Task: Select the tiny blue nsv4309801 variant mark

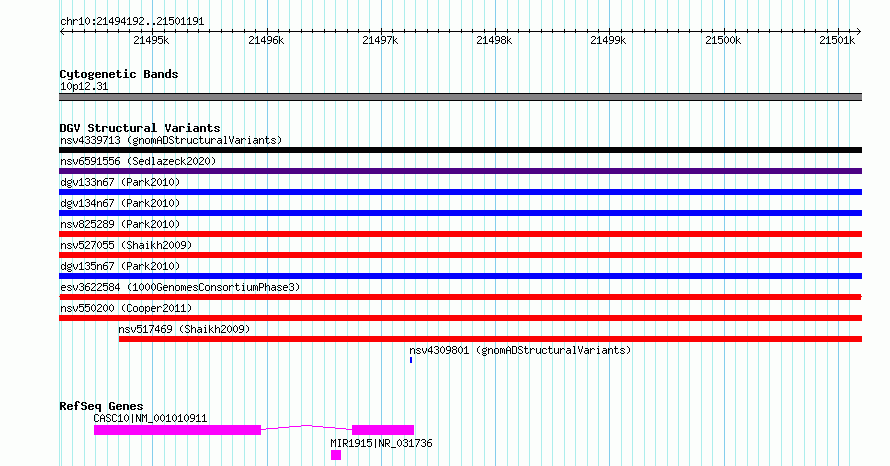Action: click(x=411, y=360)
